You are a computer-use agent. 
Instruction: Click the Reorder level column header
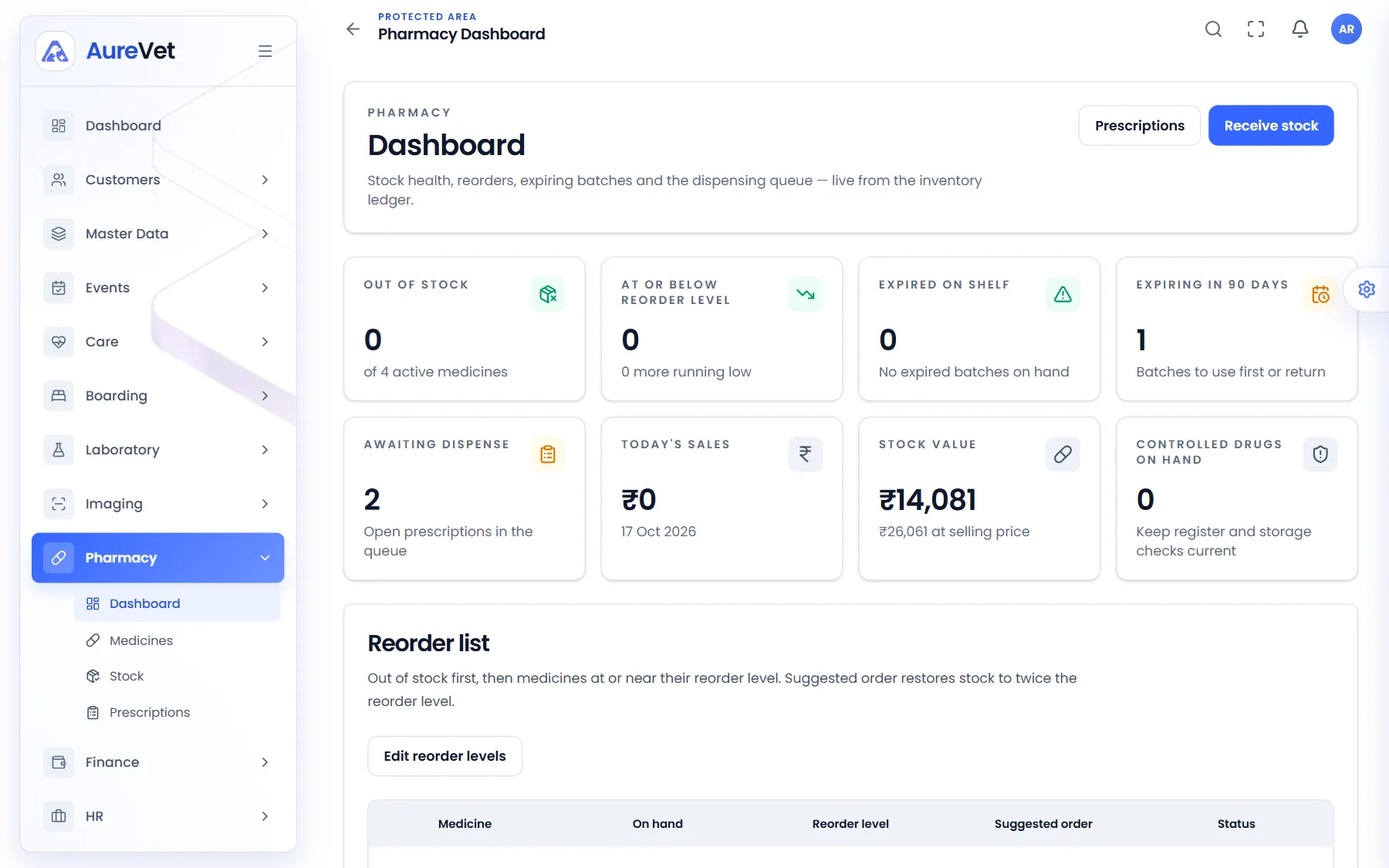(850, 824)
